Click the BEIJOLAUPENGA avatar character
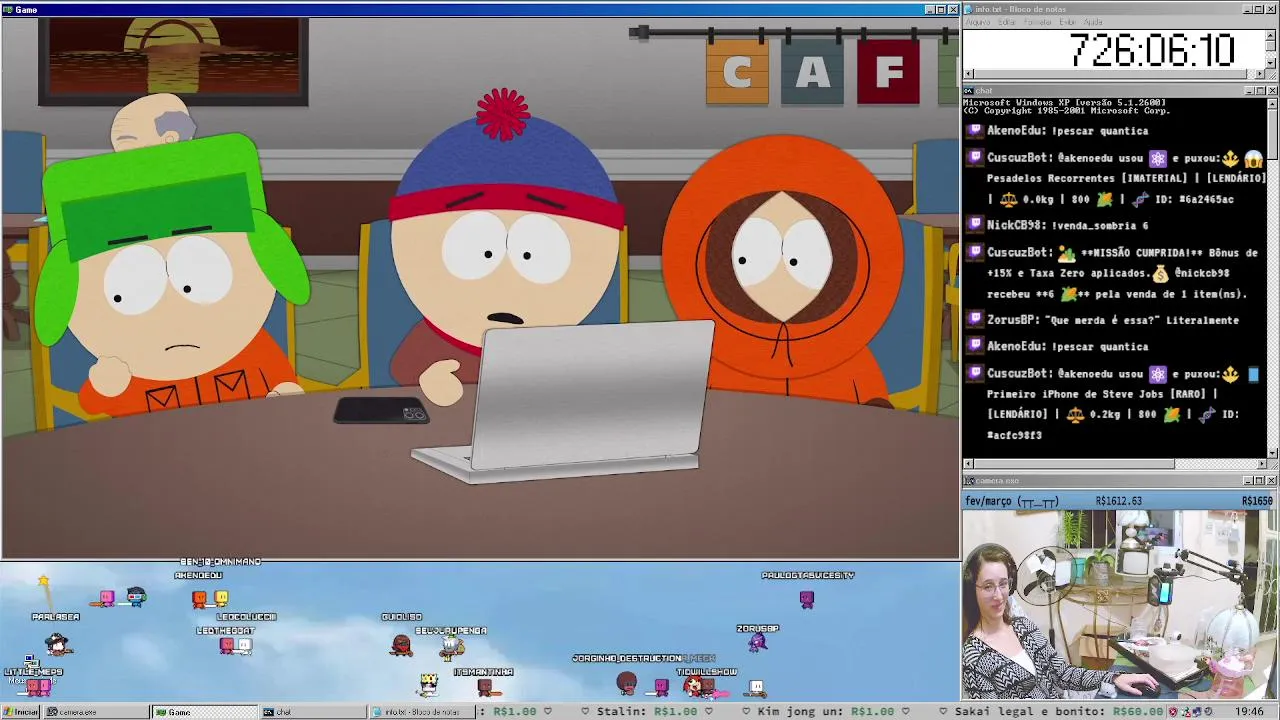Viewport: 1280px width, 720px height. click(x=451, y=648)
